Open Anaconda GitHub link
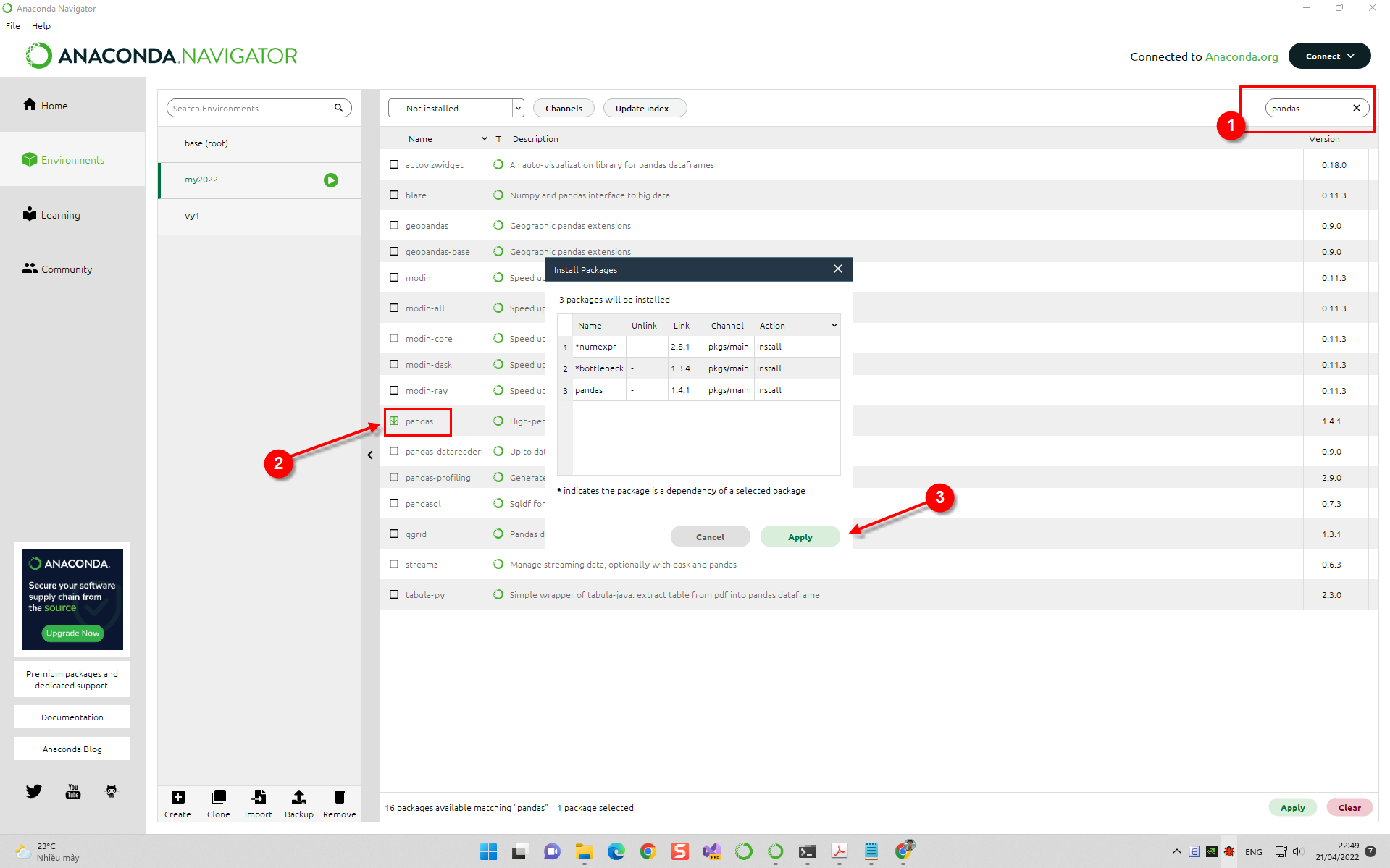The height and width of the screenshot is (868, 1390). tap(111, 791)
